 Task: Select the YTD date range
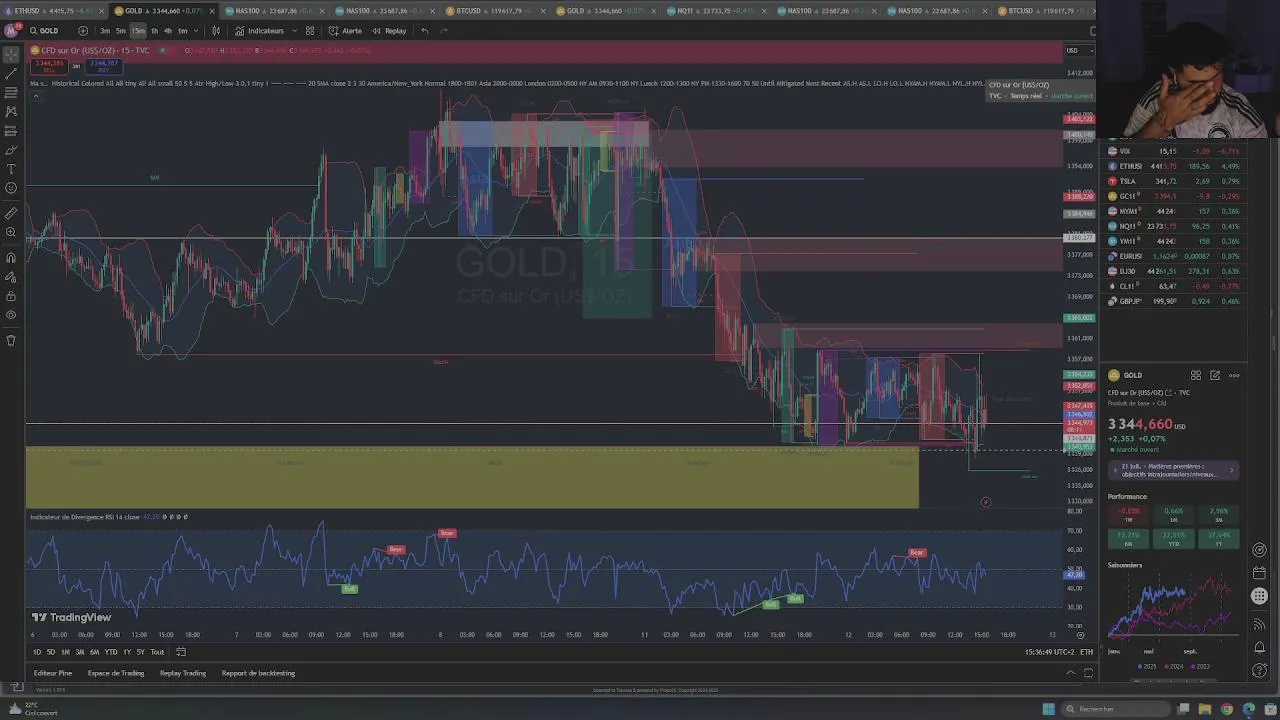111,652
